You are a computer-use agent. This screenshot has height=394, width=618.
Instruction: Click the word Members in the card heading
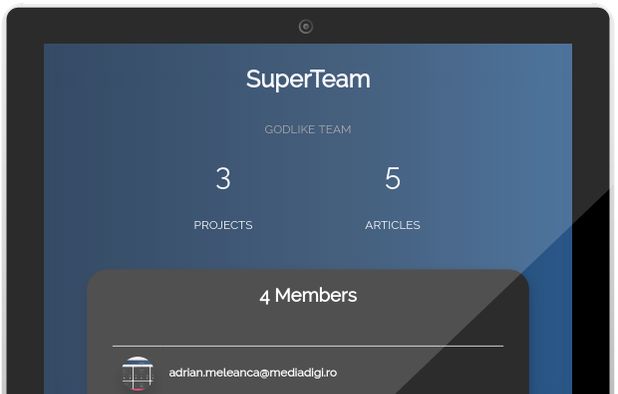[x=316, y=296]
